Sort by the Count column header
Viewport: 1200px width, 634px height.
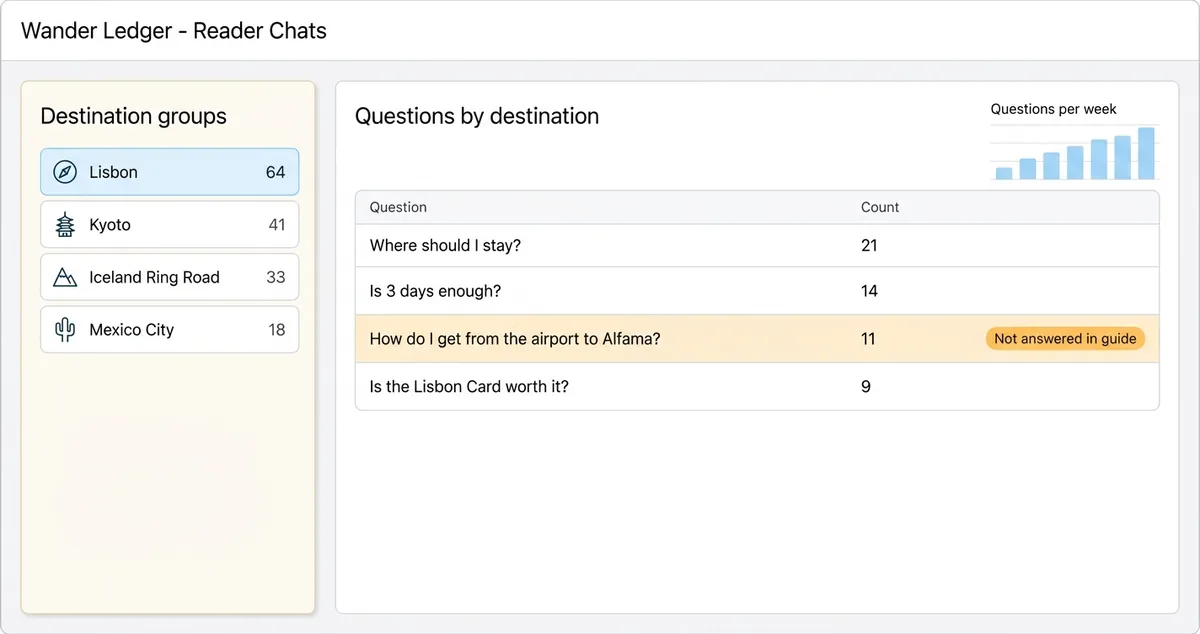(x=880, y=207)
